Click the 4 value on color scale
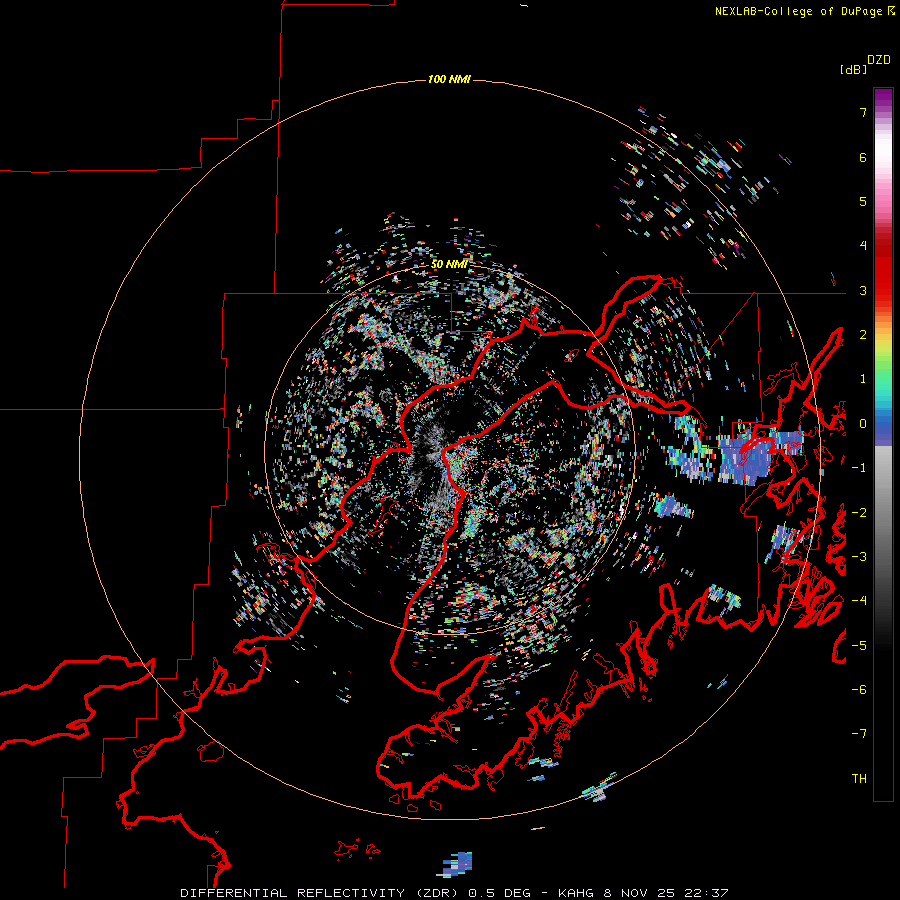The image size is (900, 900). coord(863,246)
